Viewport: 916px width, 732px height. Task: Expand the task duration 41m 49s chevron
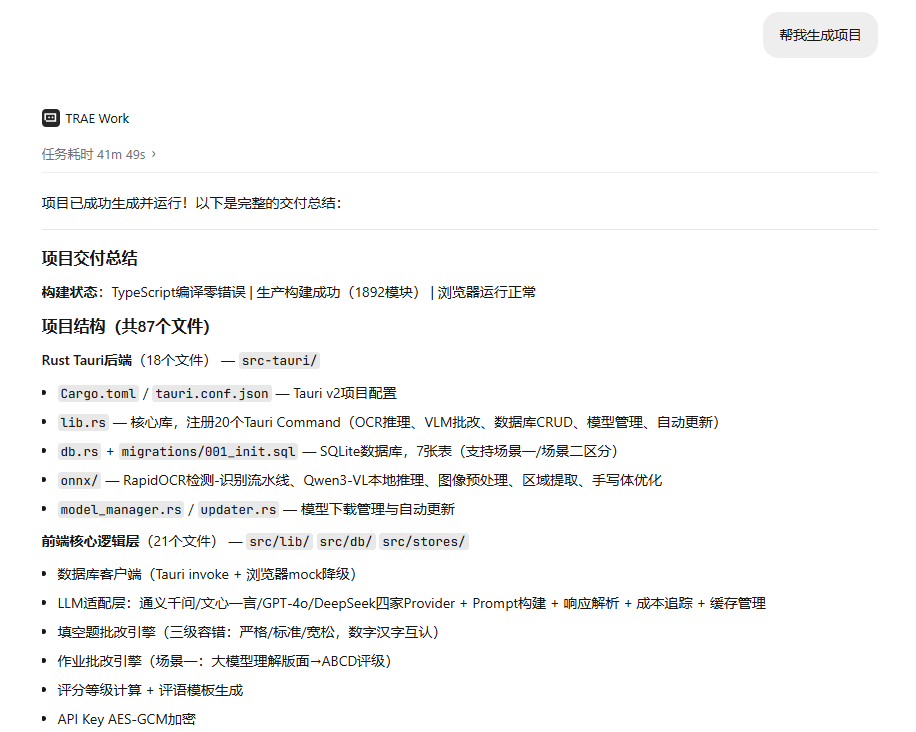(x=154, y=154)
